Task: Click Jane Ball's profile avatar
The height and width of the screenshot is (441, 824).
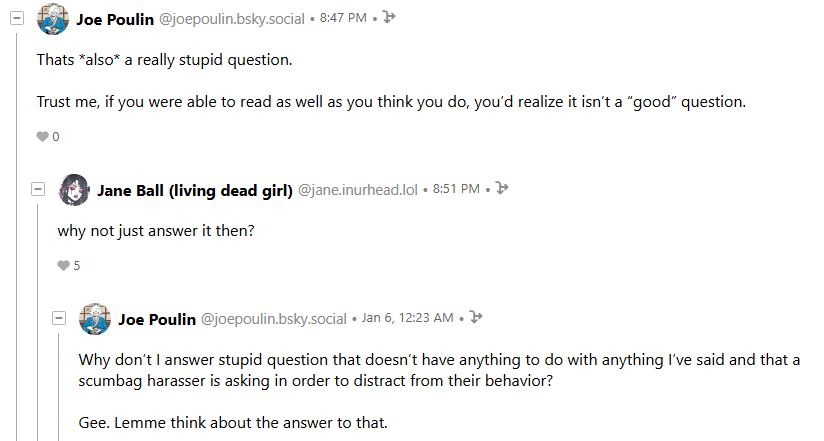Action: pyautogui.click(x=74, y=189)
